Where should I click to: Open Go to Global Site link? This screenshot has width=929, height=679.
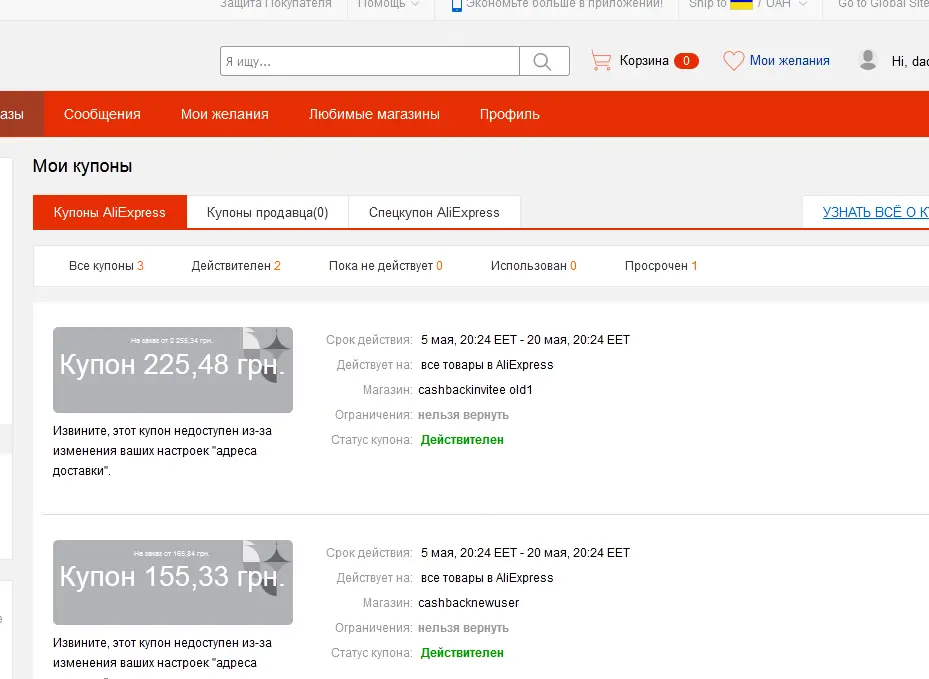[883, 4]
